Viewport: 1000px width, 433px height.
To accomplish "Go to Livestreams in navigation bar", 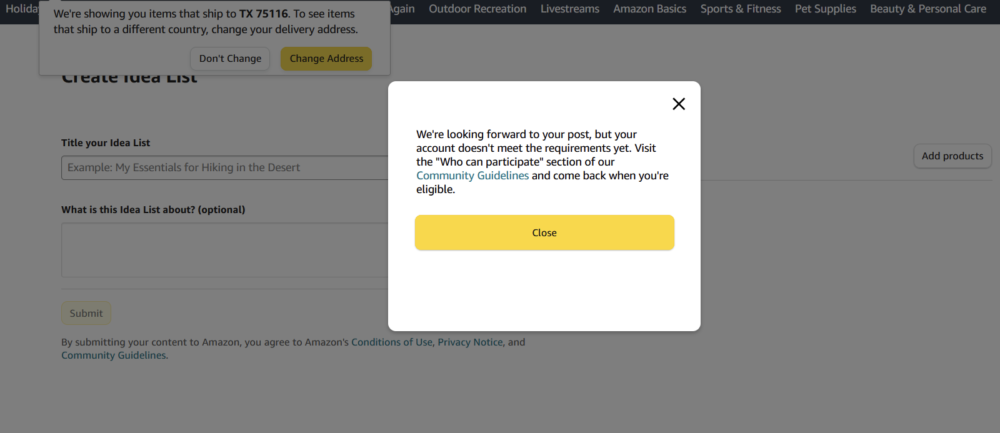I will click(569, 9).
